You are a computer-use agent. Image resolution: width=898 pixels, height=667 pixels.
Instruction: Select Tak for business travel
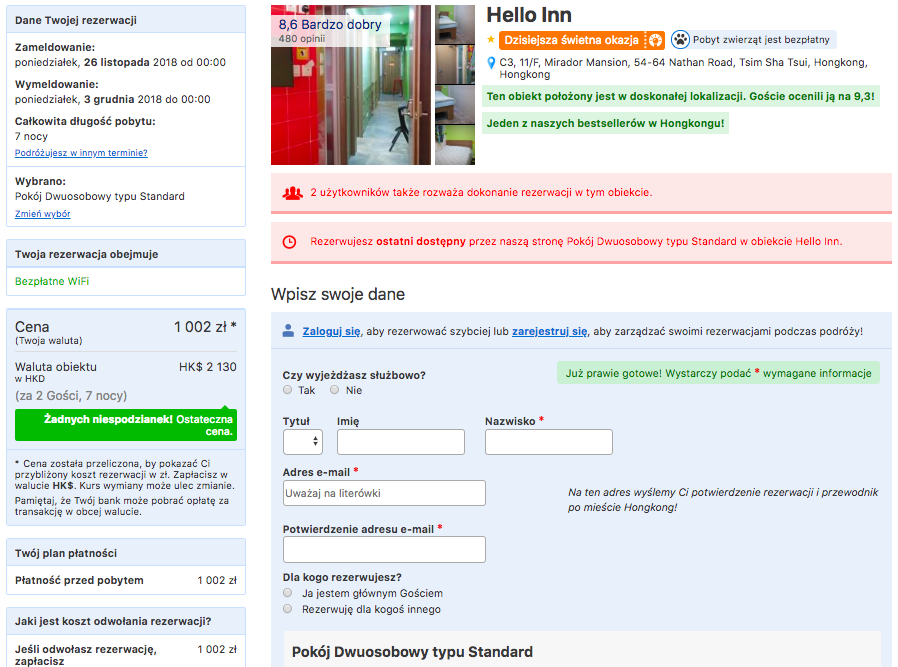tap(287, 390)
